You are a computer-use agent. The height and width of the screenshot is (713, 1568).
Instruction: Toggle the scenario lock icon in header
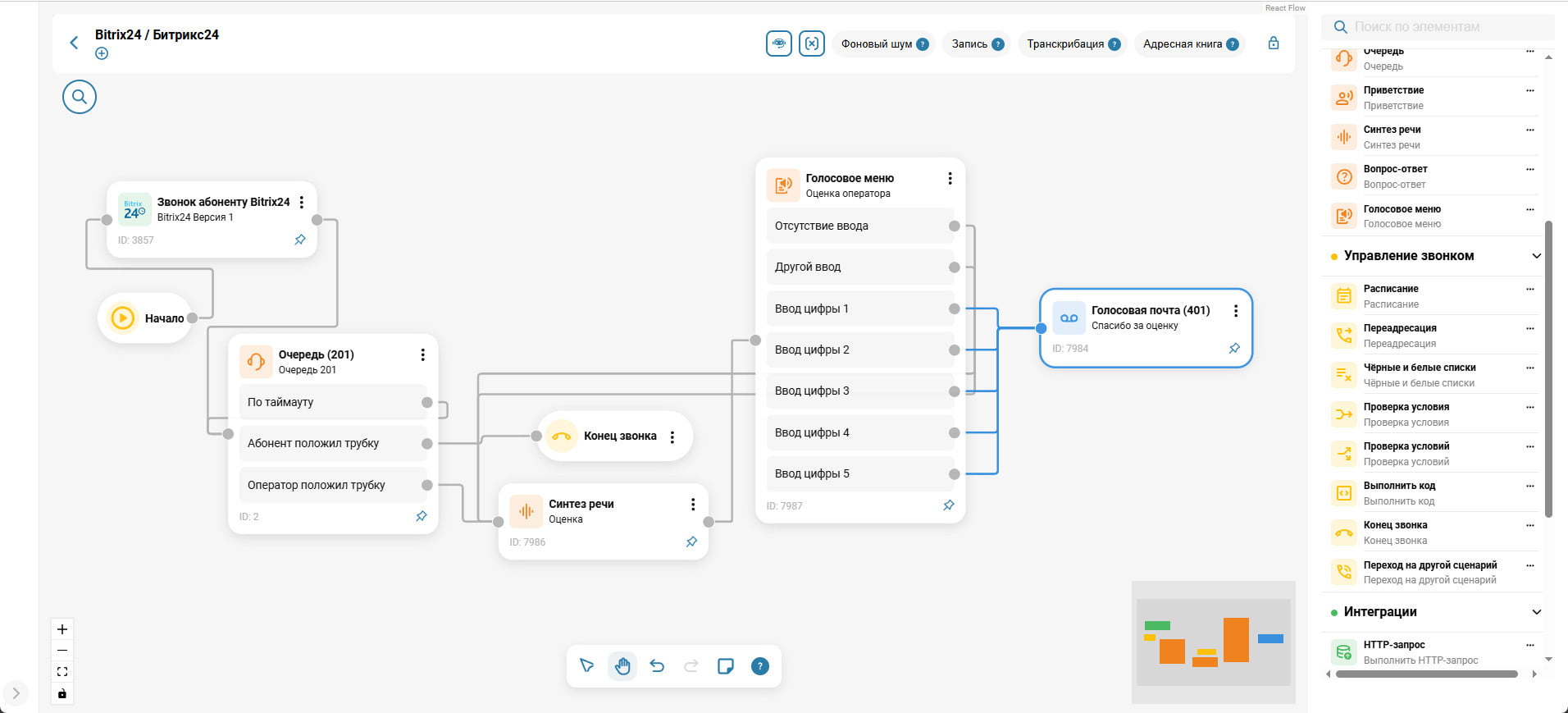(1273, 43)
